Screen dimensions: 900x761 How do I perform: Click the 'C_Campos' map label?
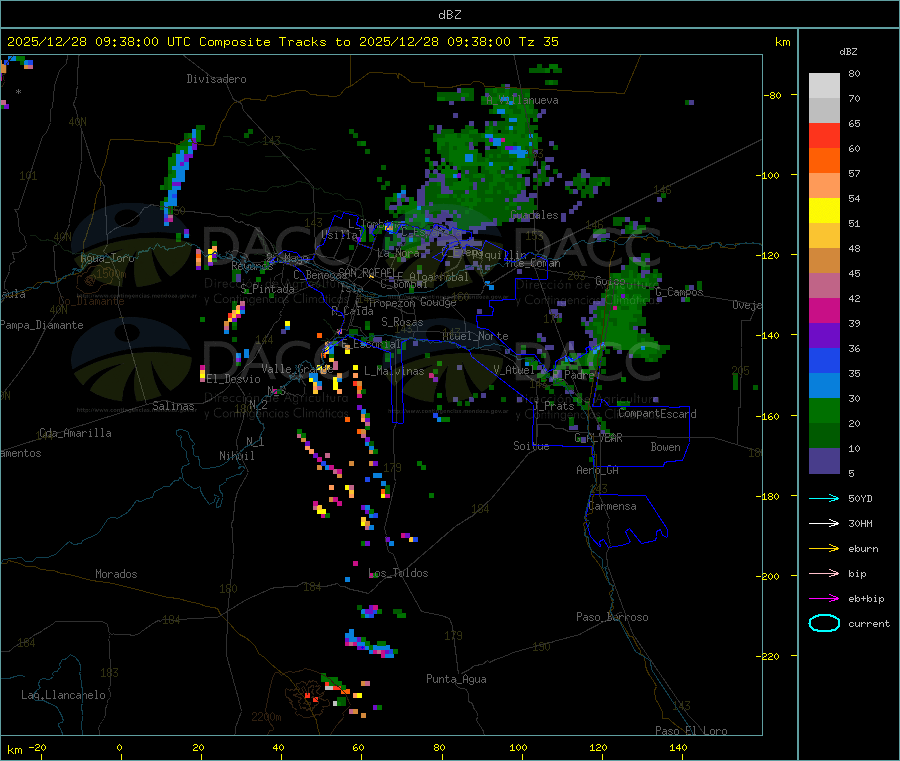679,292
